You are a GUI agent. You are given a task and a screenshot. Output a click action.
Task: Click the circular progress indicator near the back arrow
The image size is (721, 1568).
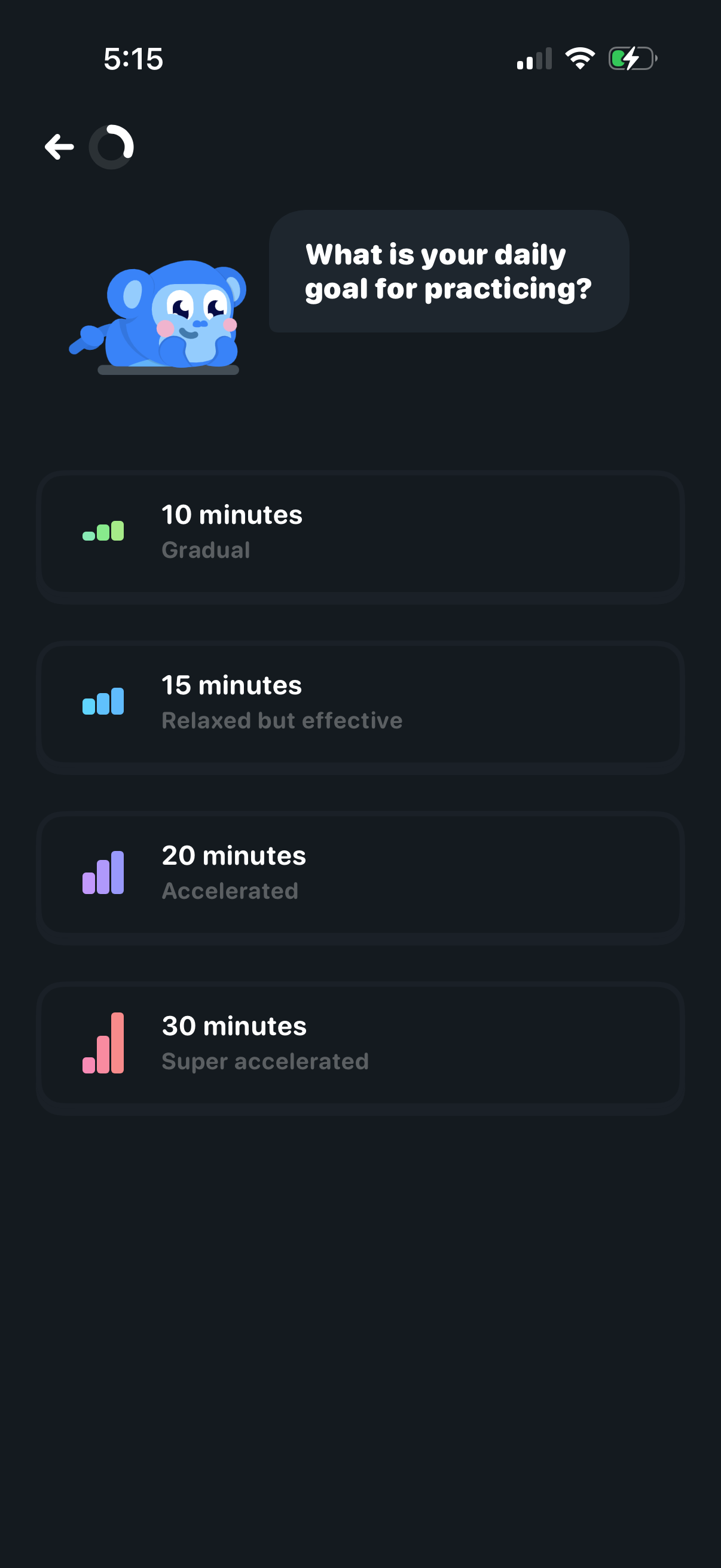(x=112, y=145)
